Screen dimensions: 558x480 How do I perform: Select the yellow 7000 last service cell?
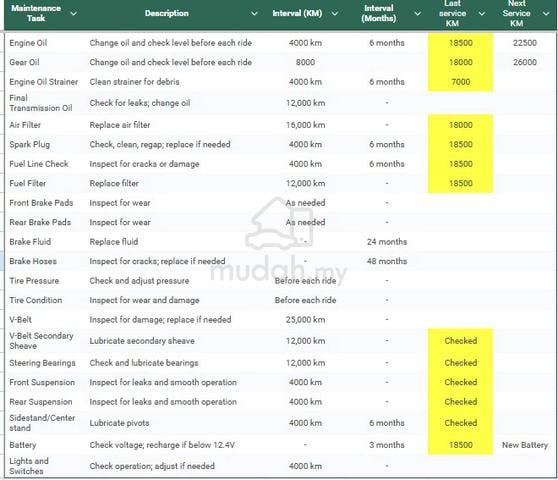(x=460, y=82)
